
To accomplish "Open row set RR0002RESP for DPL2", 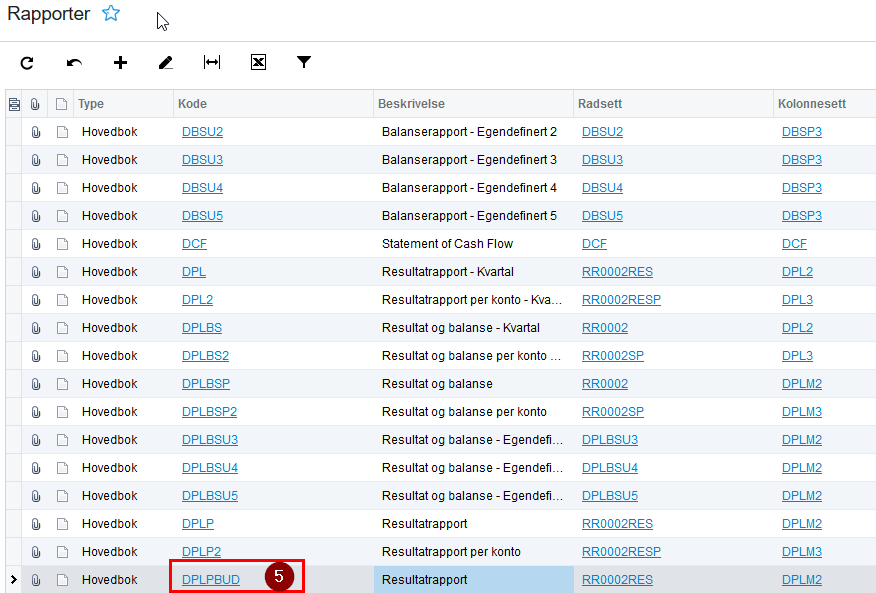I will [x=621, y=300].
